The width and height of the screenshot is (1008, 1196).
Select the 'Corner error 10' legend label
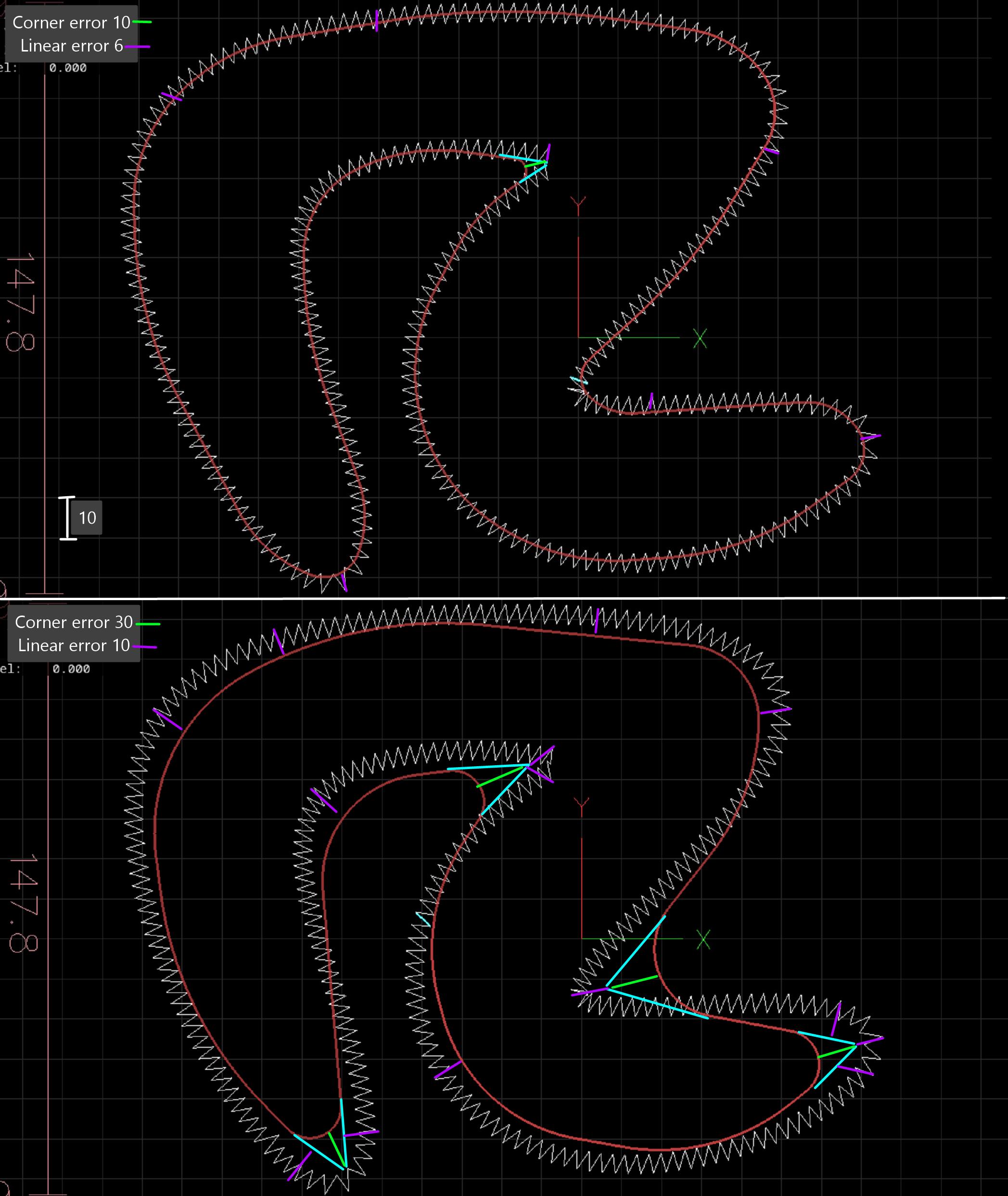(71, 22)
